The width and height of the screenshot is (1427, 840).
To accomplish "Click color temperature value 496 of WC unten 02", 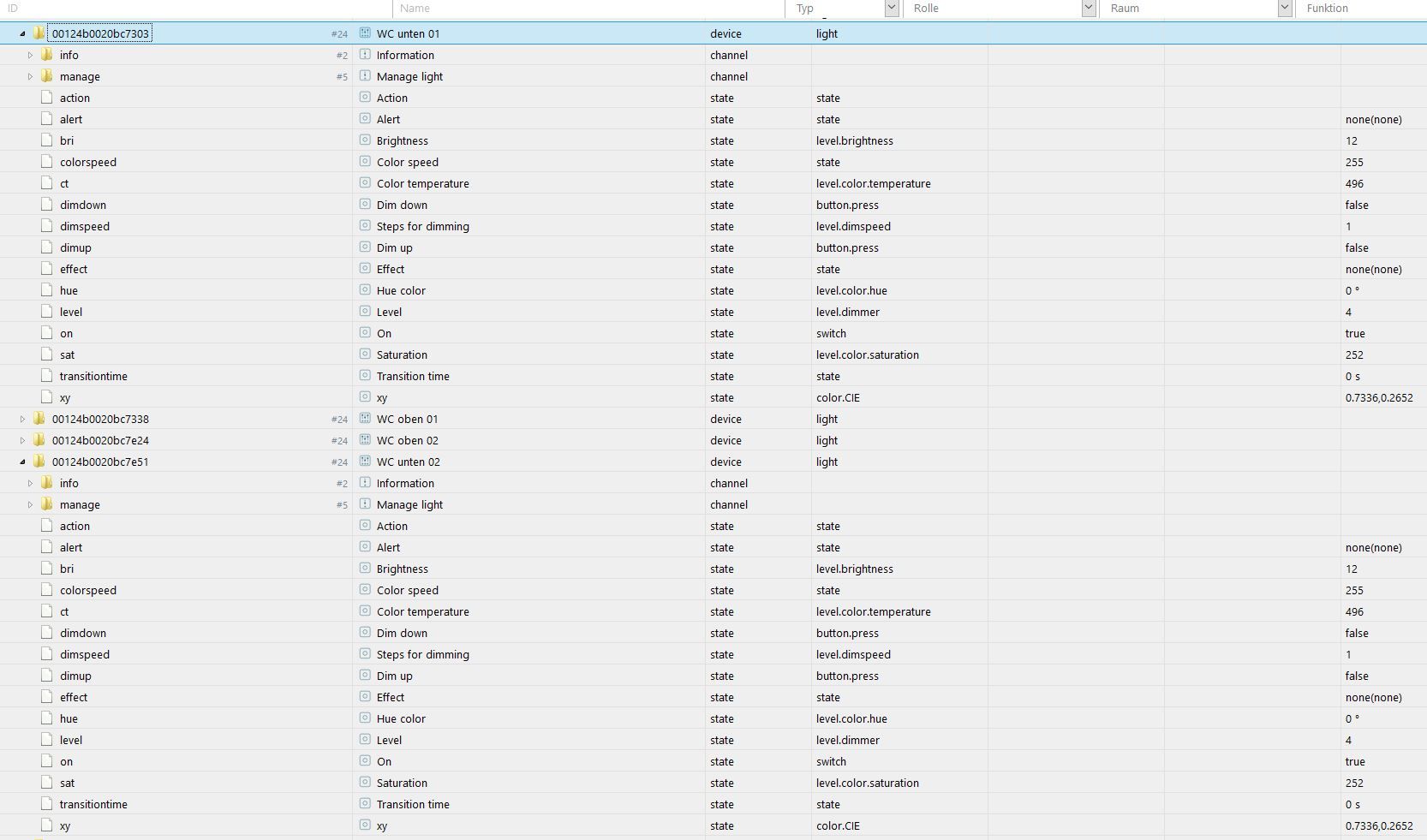I will click(1354, 611).
